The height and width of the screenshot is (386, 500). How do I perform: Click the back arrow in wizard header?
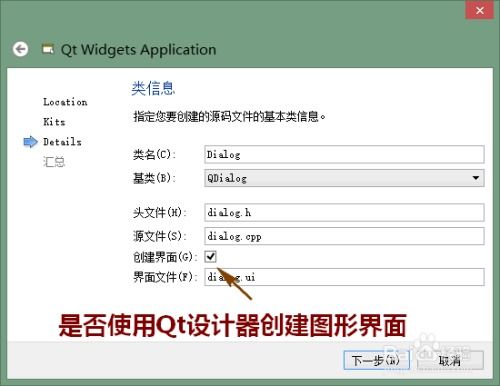coord(20,50)
